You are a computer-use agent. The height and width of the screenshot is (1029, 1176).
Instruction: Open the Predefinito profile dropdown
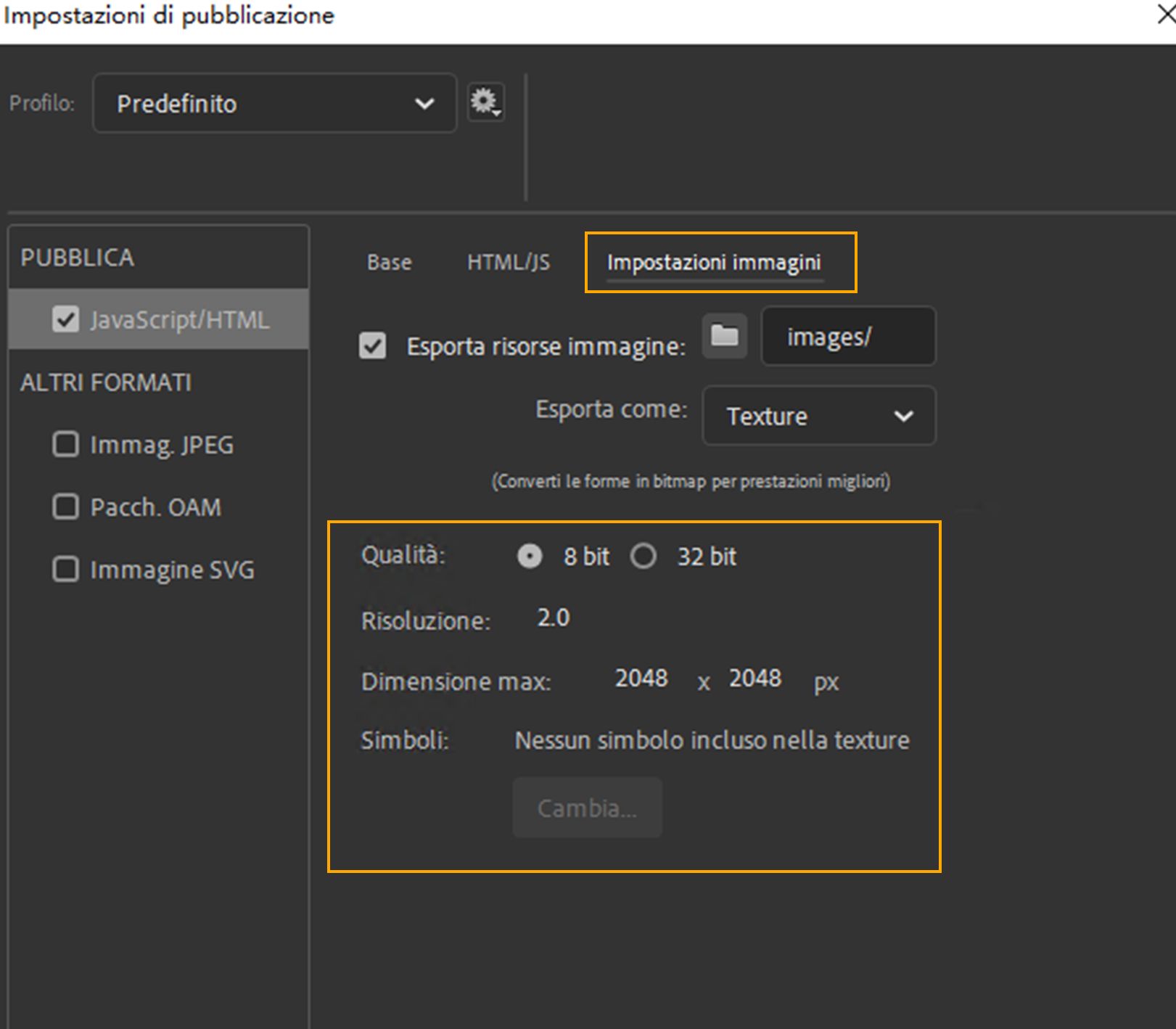tap(274, 103)
